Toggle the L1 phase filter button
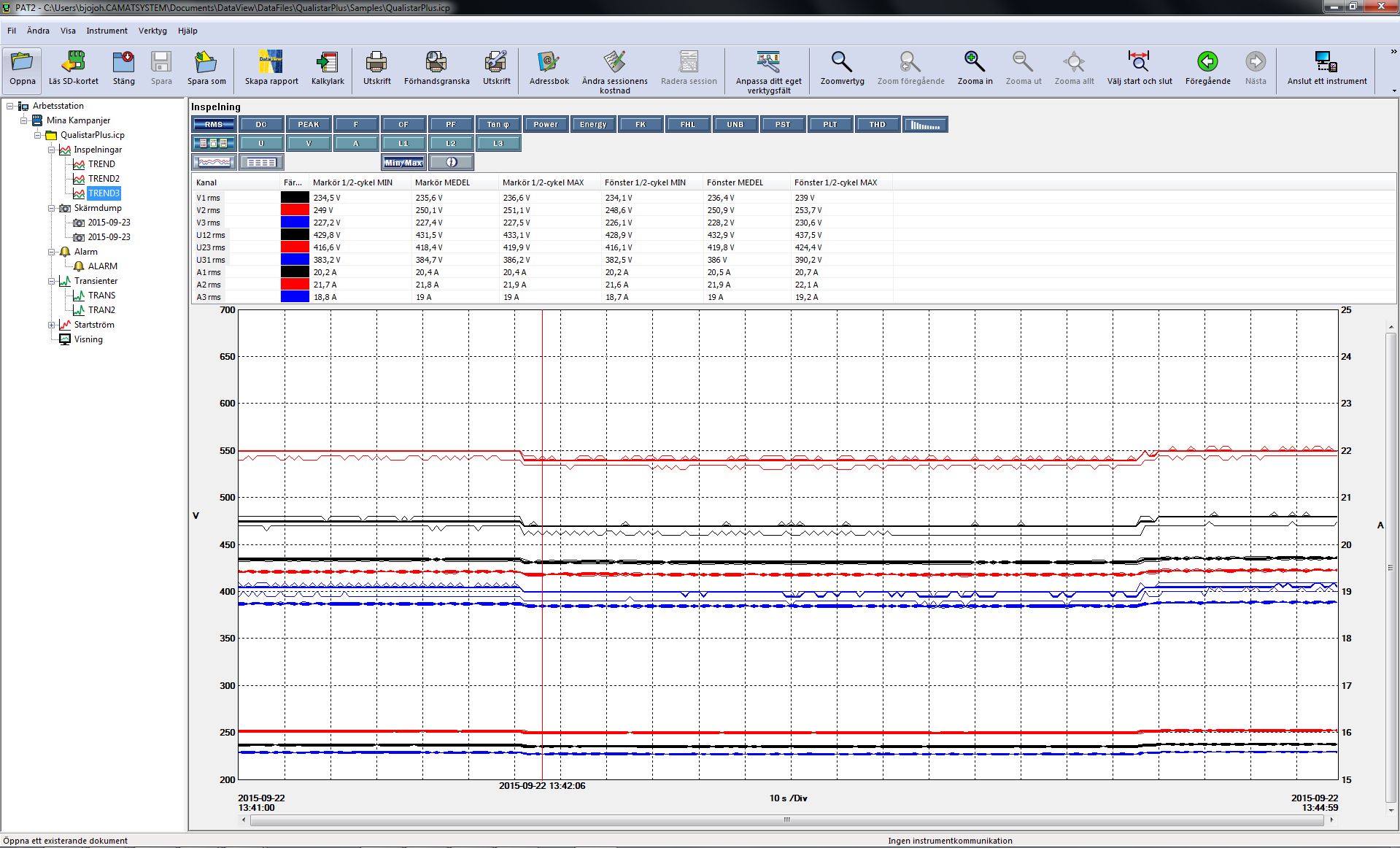The height and width of the screenshot is (848, 1400). pos(403,143)
